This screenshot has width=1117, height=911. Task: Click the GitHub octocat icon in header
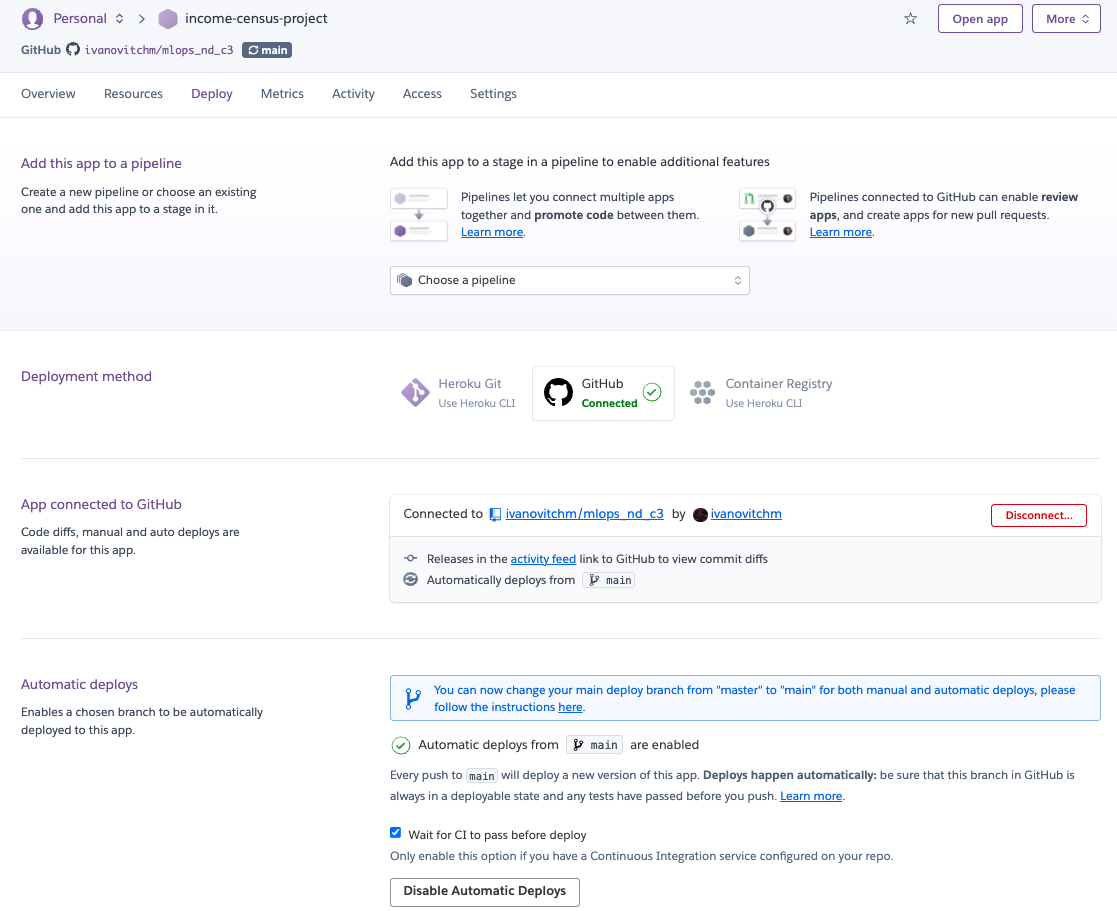click(x=73, y=49)
